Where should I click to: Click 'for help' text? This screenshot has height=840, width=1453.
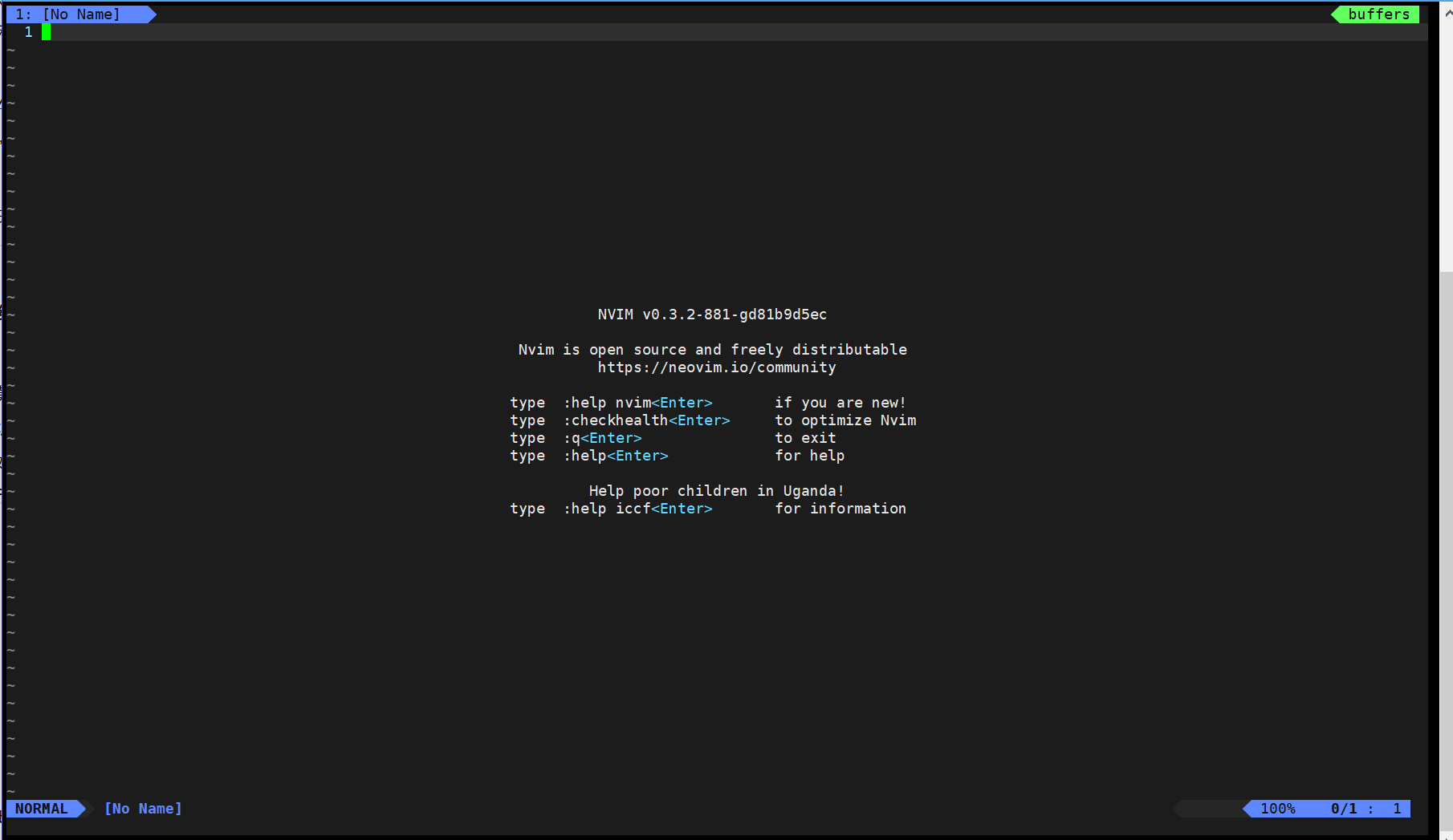tap(810, 456)
